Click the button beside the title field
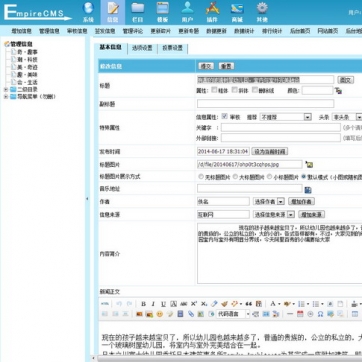The width and height of the screenshot is (362, 362). pos(346,80)
